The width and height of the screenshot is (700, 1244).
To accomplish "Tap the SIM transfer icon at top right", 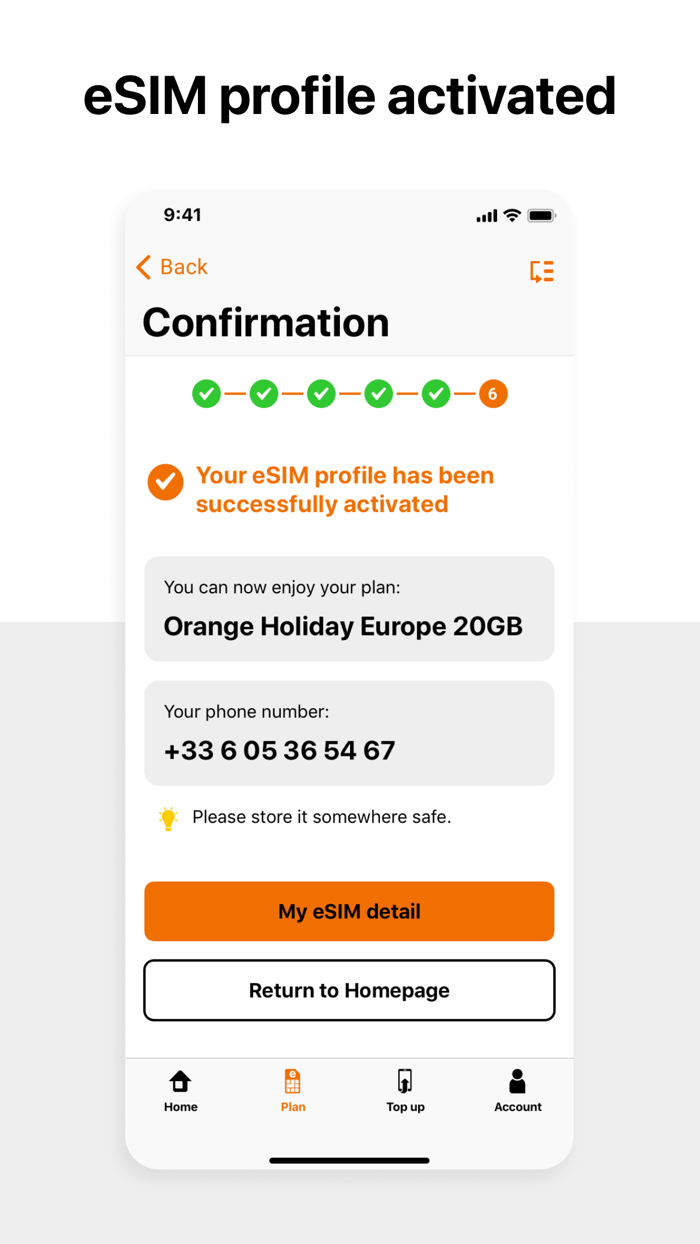I will (541, 271).
